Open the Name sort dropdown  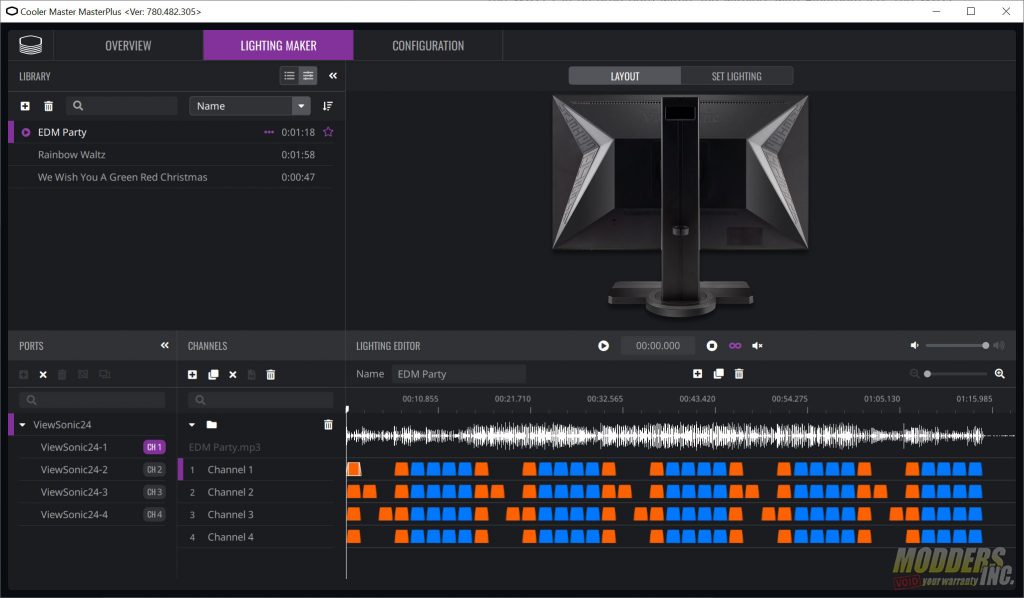(249, 106)
